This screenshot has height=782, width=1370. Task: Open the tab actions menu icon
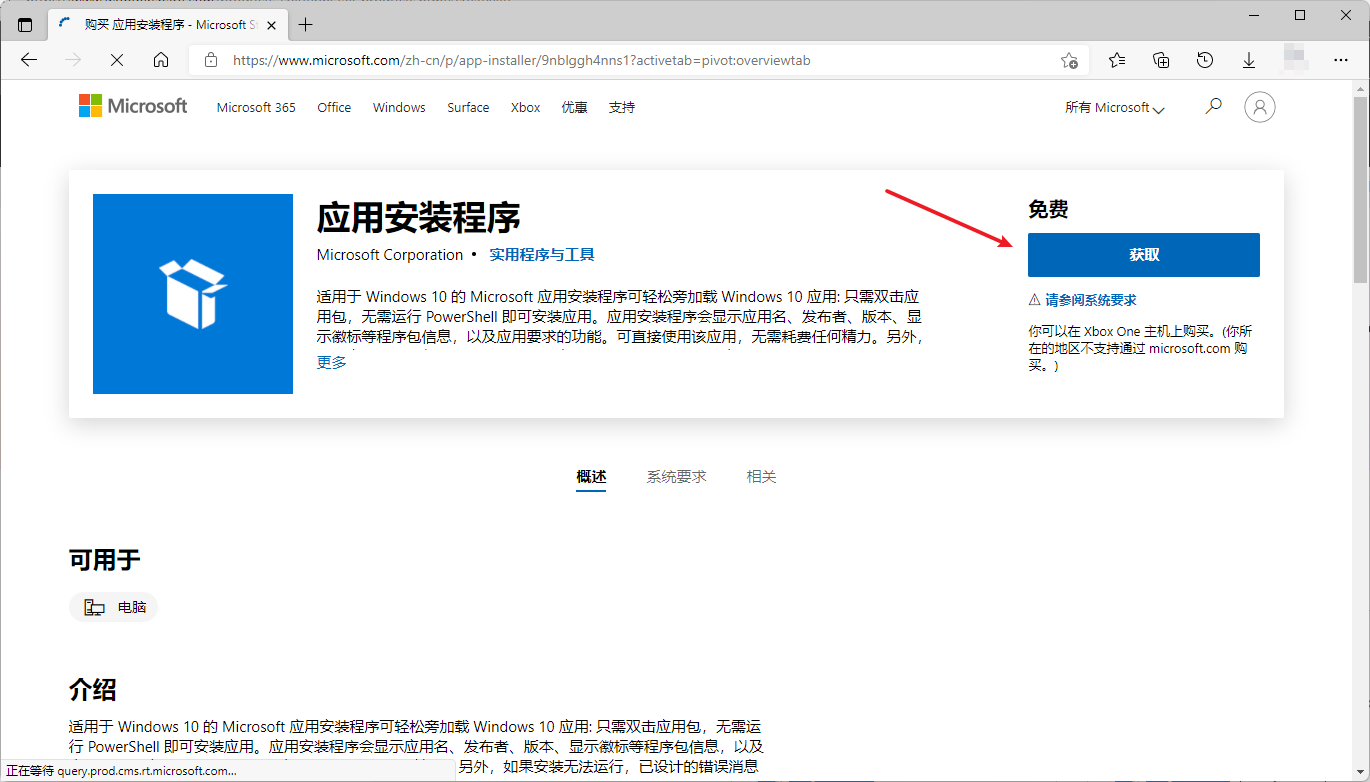click(25, 24)
